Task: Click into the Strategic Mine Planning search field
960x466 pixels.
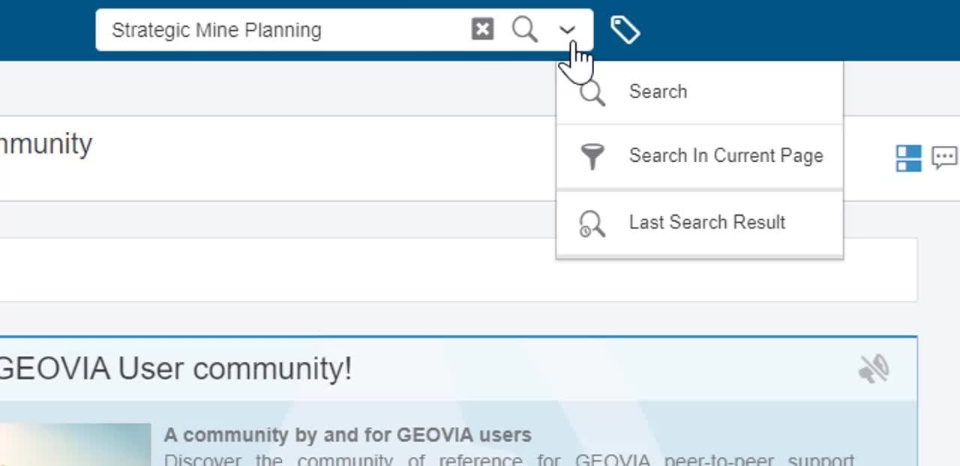Action: [280, 30]
